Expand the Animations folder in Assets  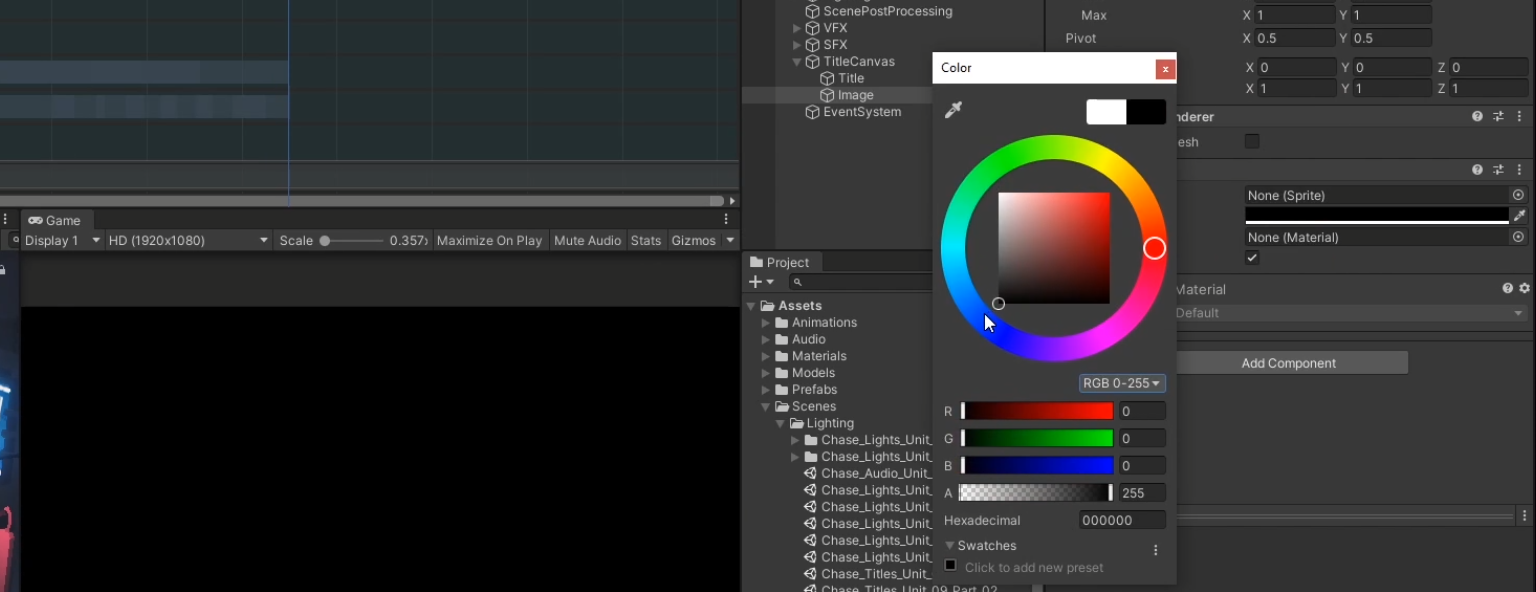click(x=767, y=323)
